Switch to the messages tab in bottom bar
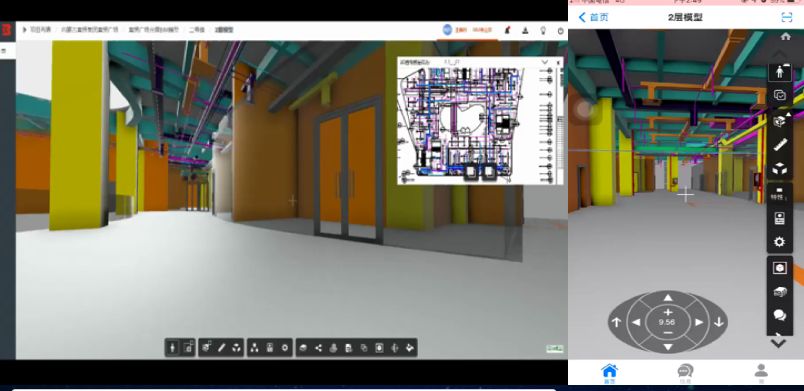804x391 pixels. click(x=685, y=374)
